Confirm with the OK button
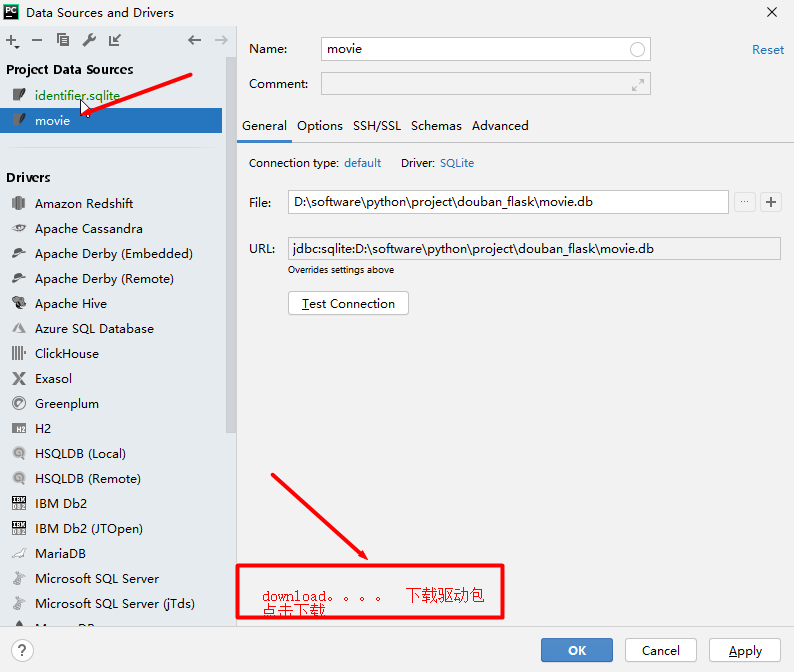 click(x=577, y=650)
